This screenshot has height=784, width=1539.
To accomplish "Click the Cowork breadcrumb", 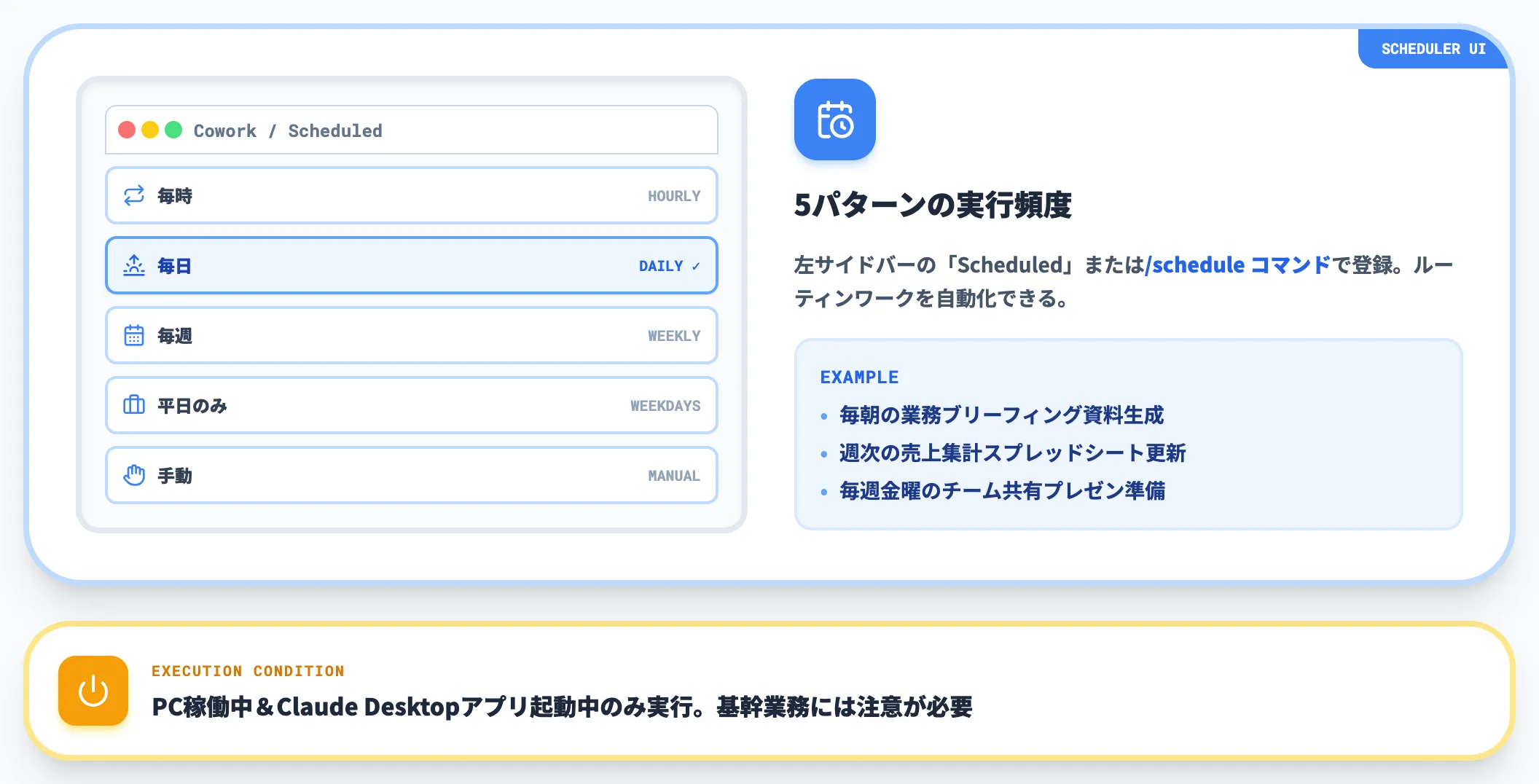I will coord(225,130).
